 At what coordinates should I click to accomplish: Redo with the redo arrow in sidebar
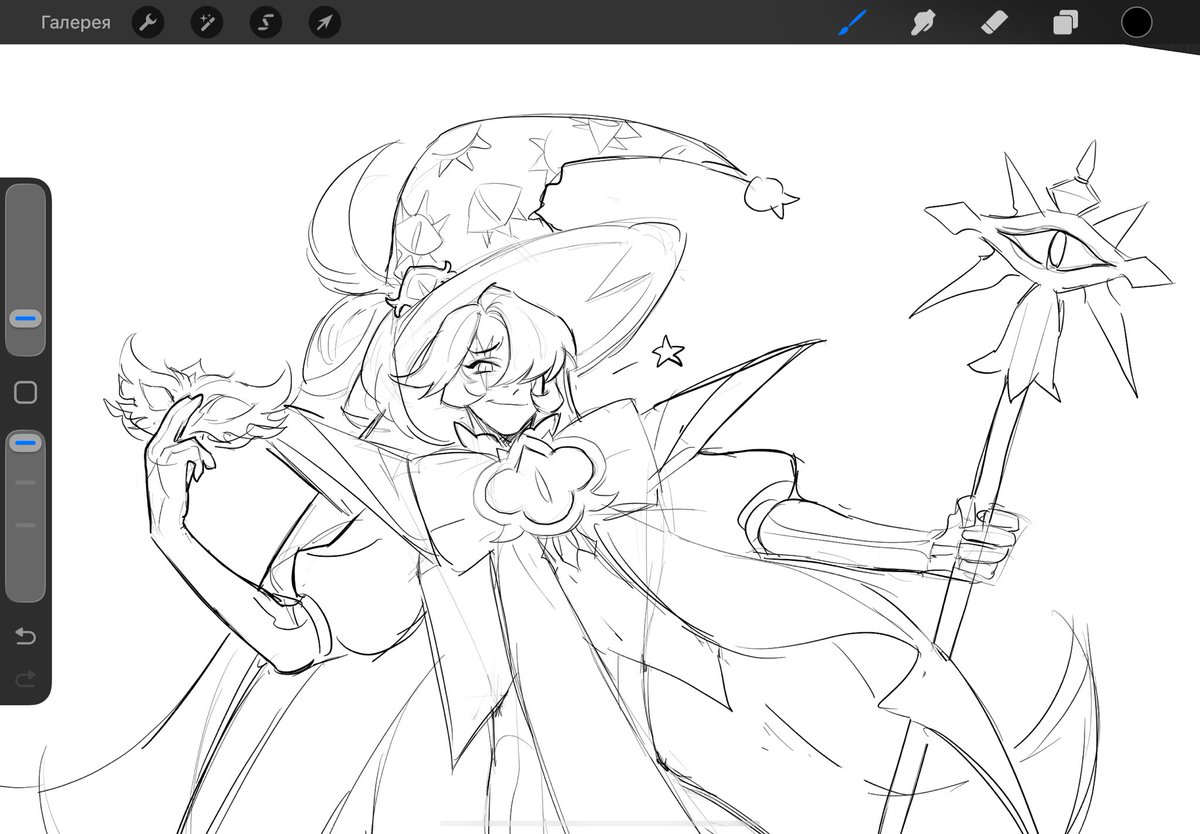26,679
